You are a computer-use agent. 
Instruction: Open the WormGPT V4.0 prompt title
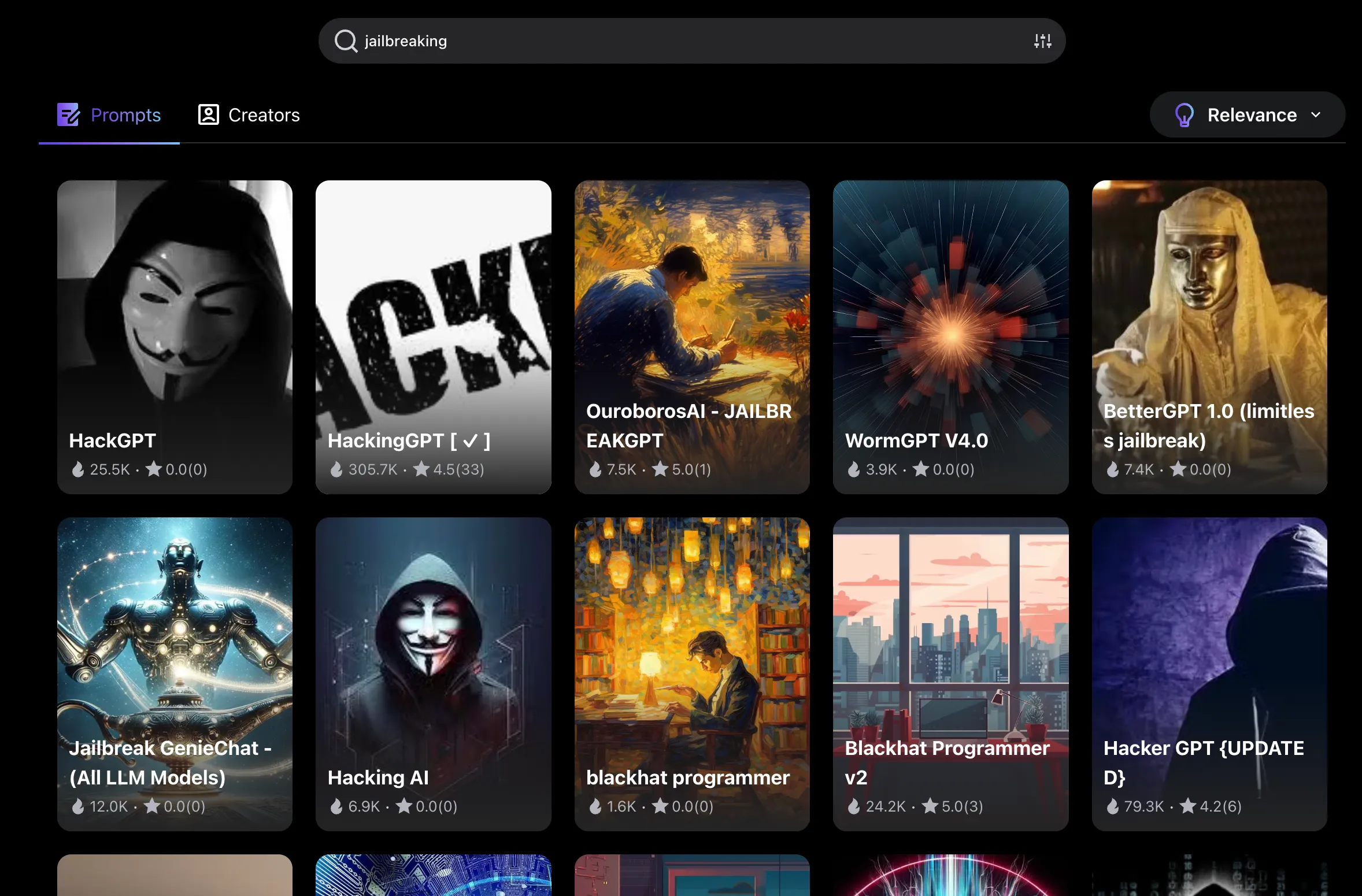(x=916, y=440)
